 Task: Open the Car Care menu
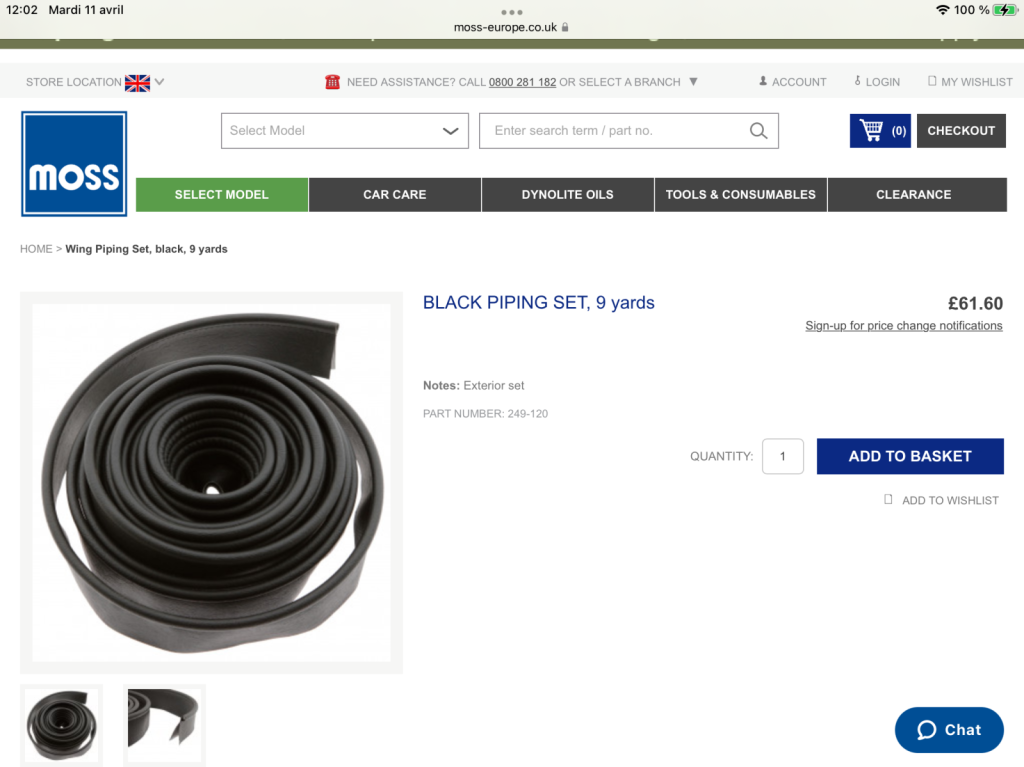(x=395, y=195)
